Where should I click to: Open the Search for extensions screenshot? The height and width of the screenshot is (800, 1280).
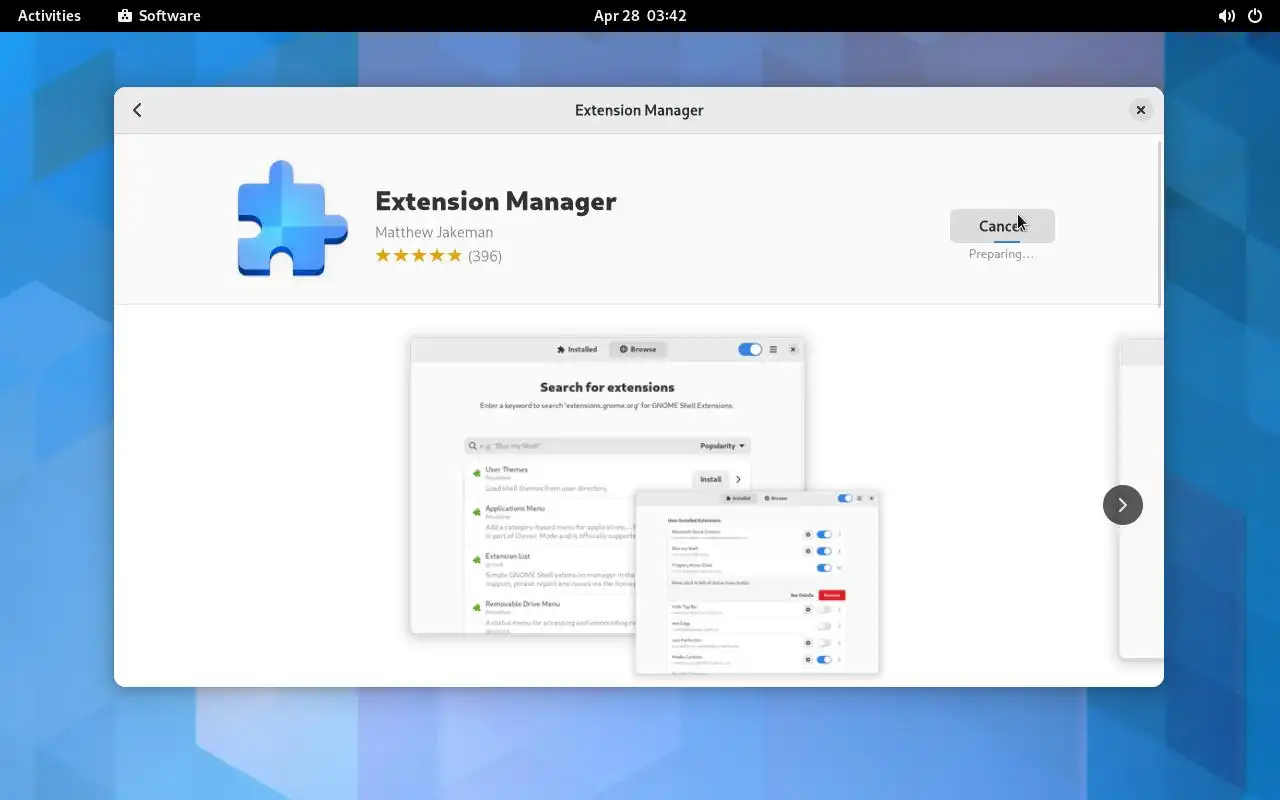click(x=644, y=505)
